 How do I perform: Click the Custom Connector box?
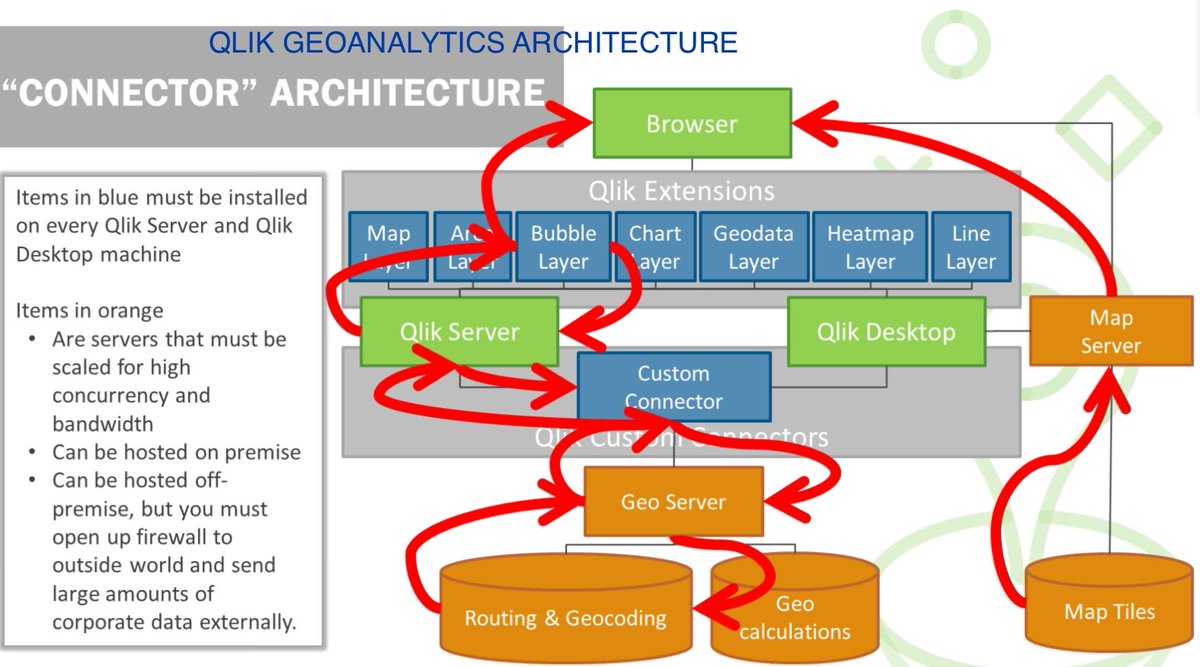pos(674,386)
